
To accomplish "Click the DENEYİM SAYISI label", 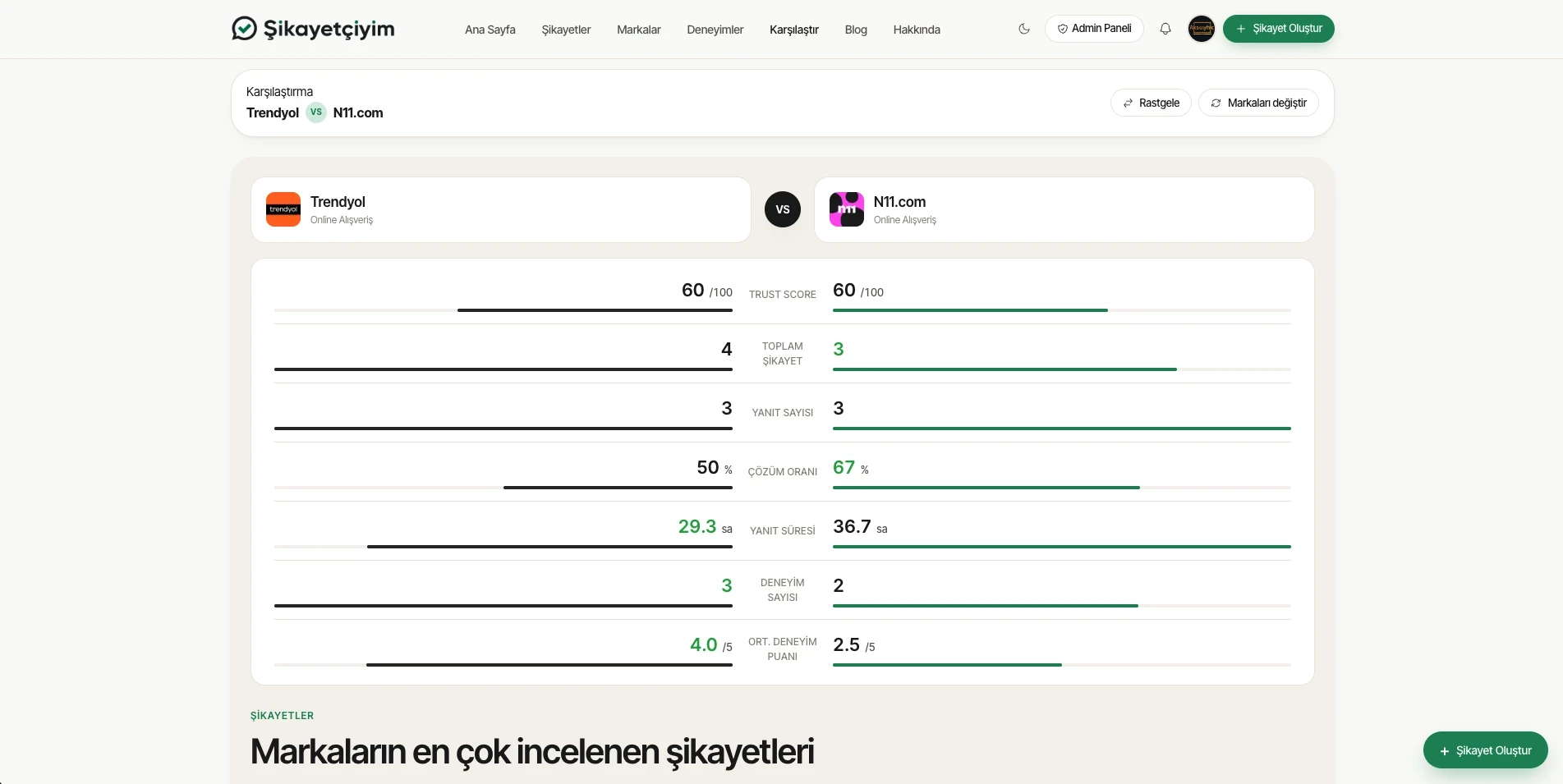I will (x=783, y=590).
